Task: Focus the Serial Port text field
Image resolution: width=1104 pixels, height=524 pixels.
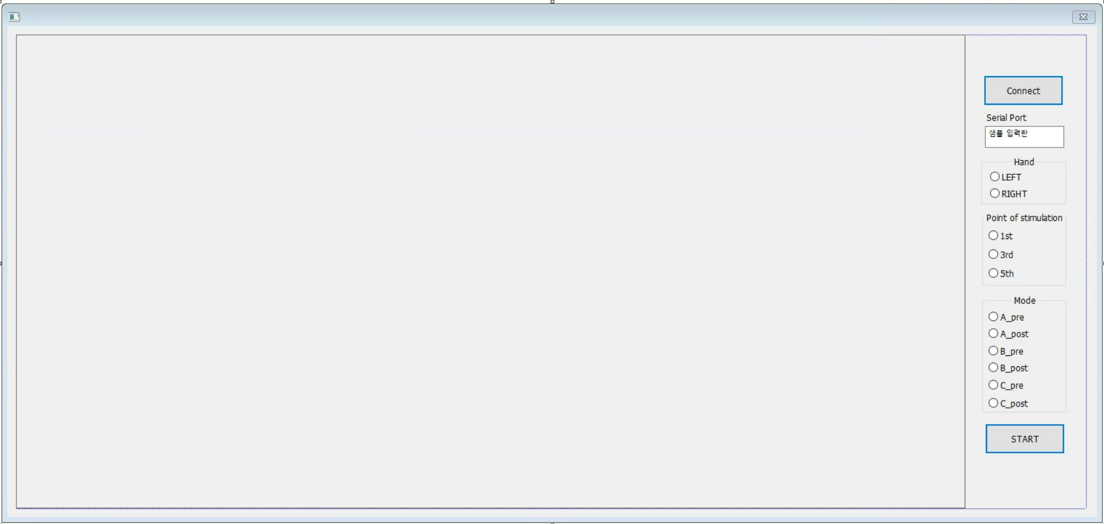Action: (x=1024, y=137)
